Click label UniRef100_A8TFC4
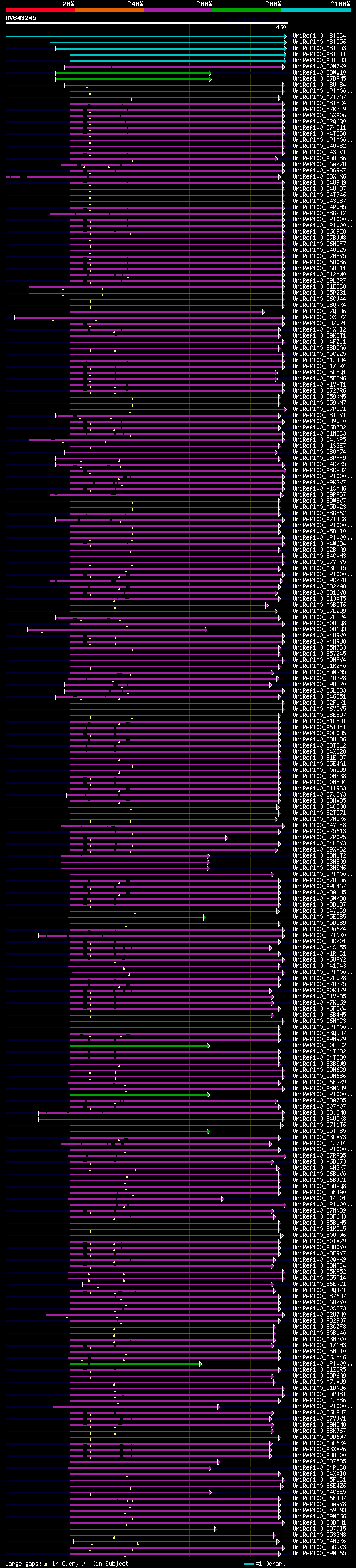 (x=319, y=103)
